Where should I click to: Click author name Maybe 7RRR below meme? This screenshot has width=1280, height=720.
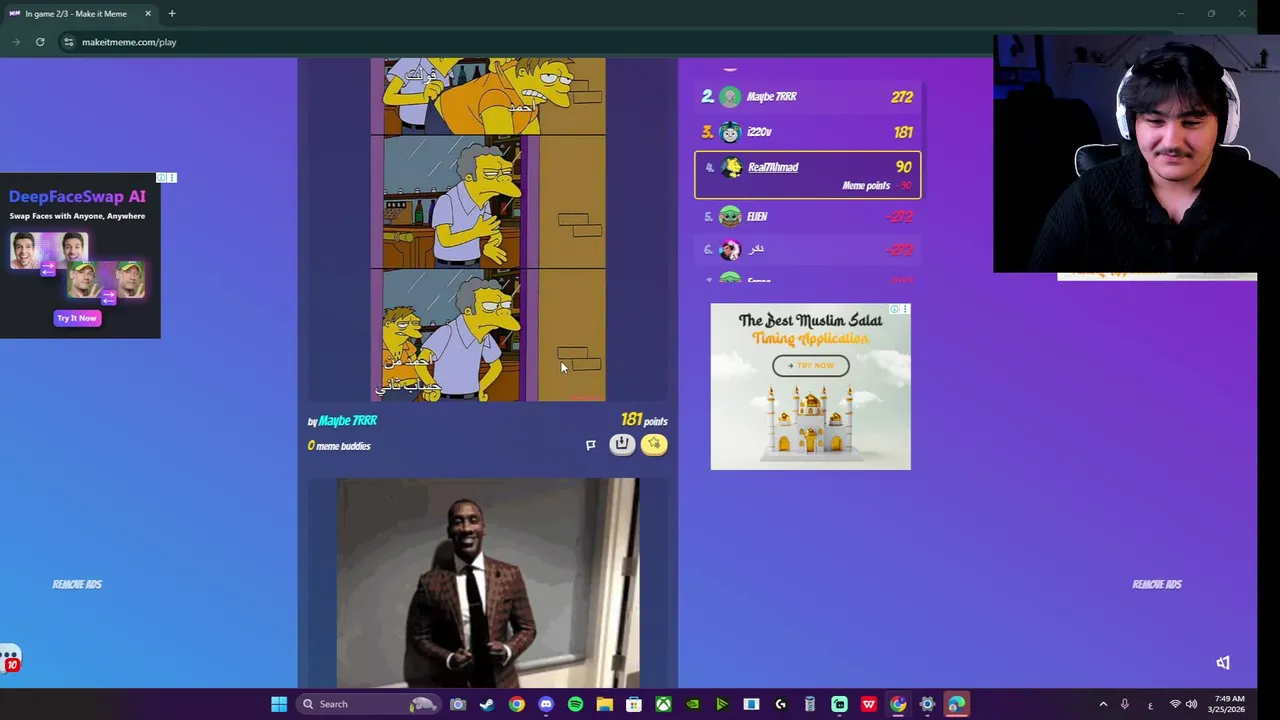(348, 421)
